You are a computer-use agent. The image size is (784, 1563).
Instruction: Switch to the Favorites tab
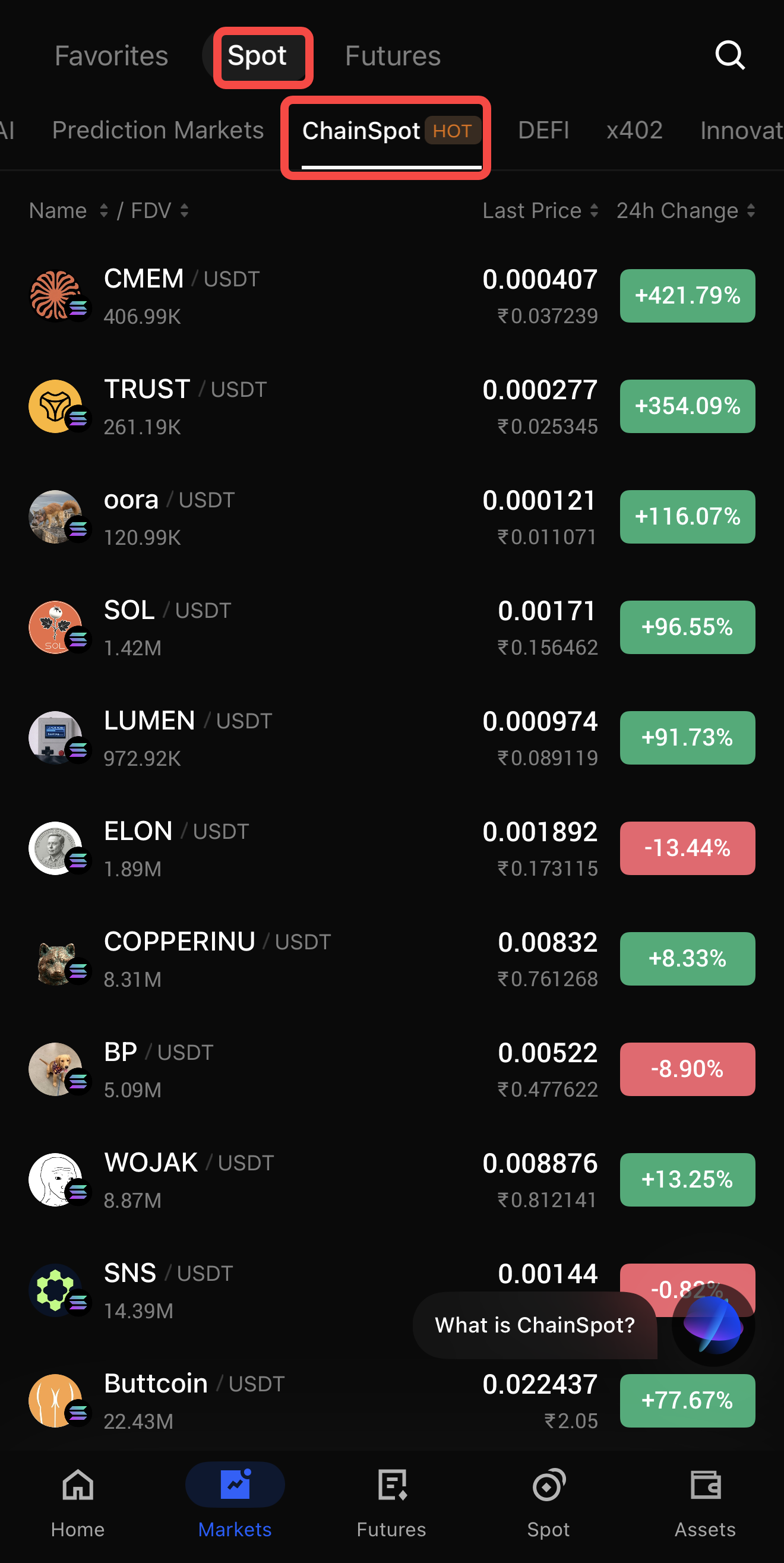coord(111,56)
